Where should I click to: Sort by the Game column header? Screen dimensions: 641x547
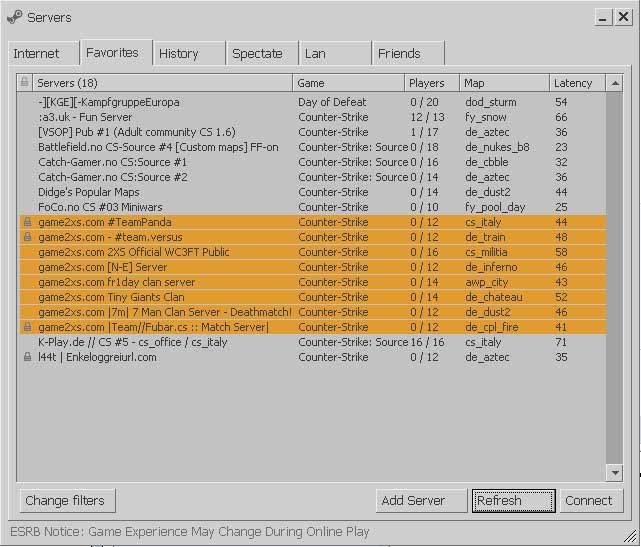pyautogui.click(x=349, y=83)
